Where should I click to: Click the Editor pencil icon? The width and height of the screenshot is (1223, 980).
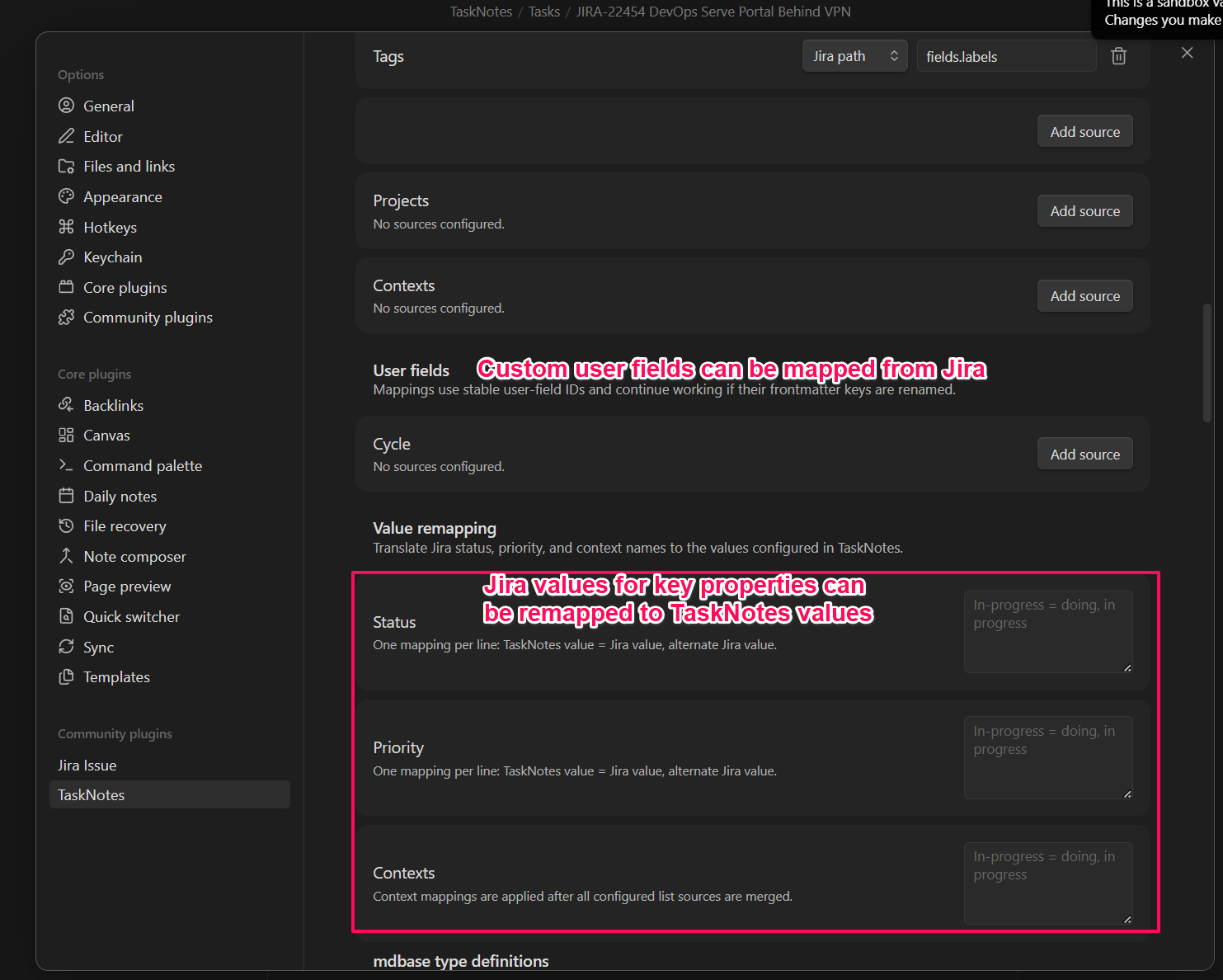tap(66, 136)
